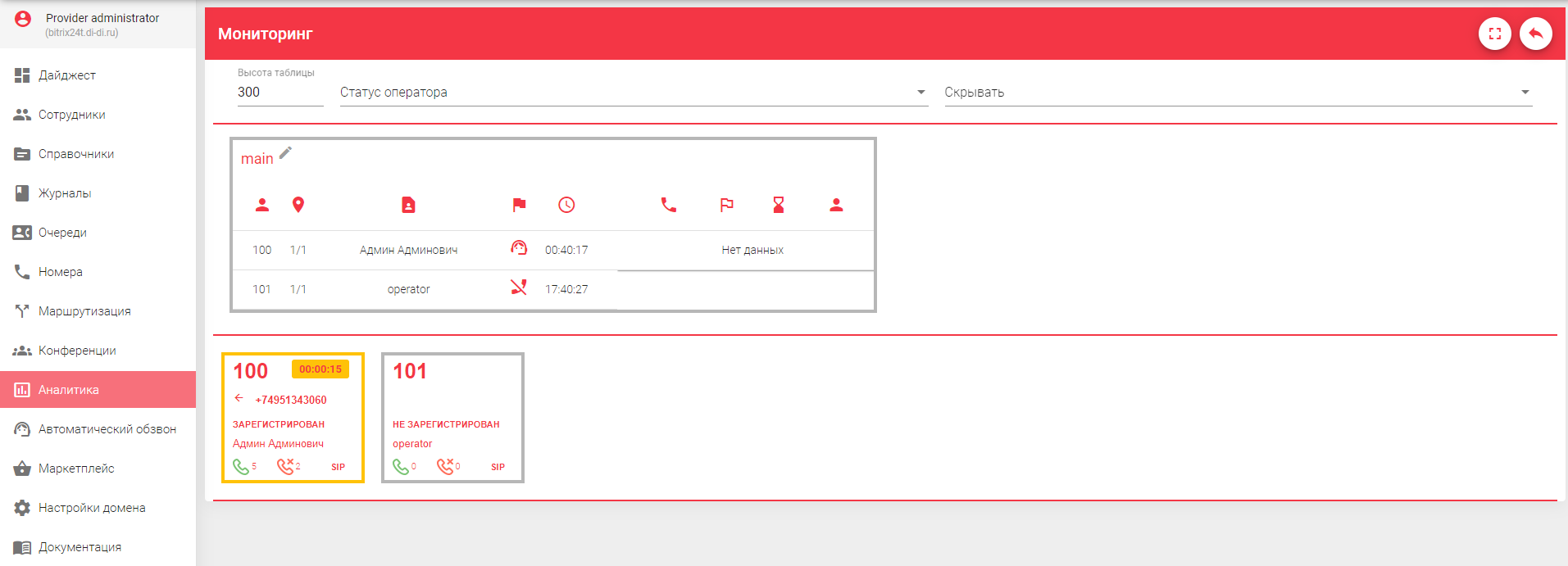Click the phone handset column icon
The image size is (1568, 566).
coord(669,205)
